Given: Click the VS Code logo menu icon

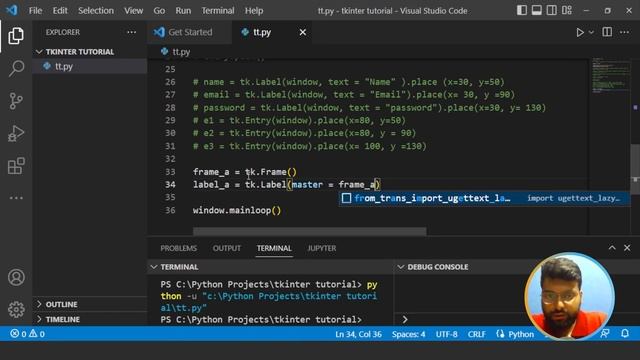Looking at the screenshot, I should pyautogui.click(x=12, y=10).
